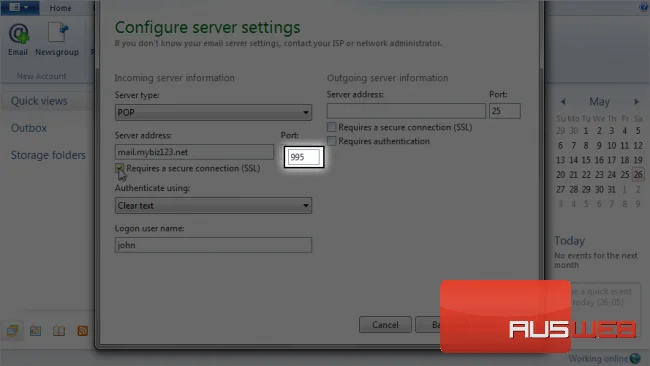The image size is (650, 366).
Task: Enable outgoing Requires a secure connection (SSL)
Action: point(331,127)
